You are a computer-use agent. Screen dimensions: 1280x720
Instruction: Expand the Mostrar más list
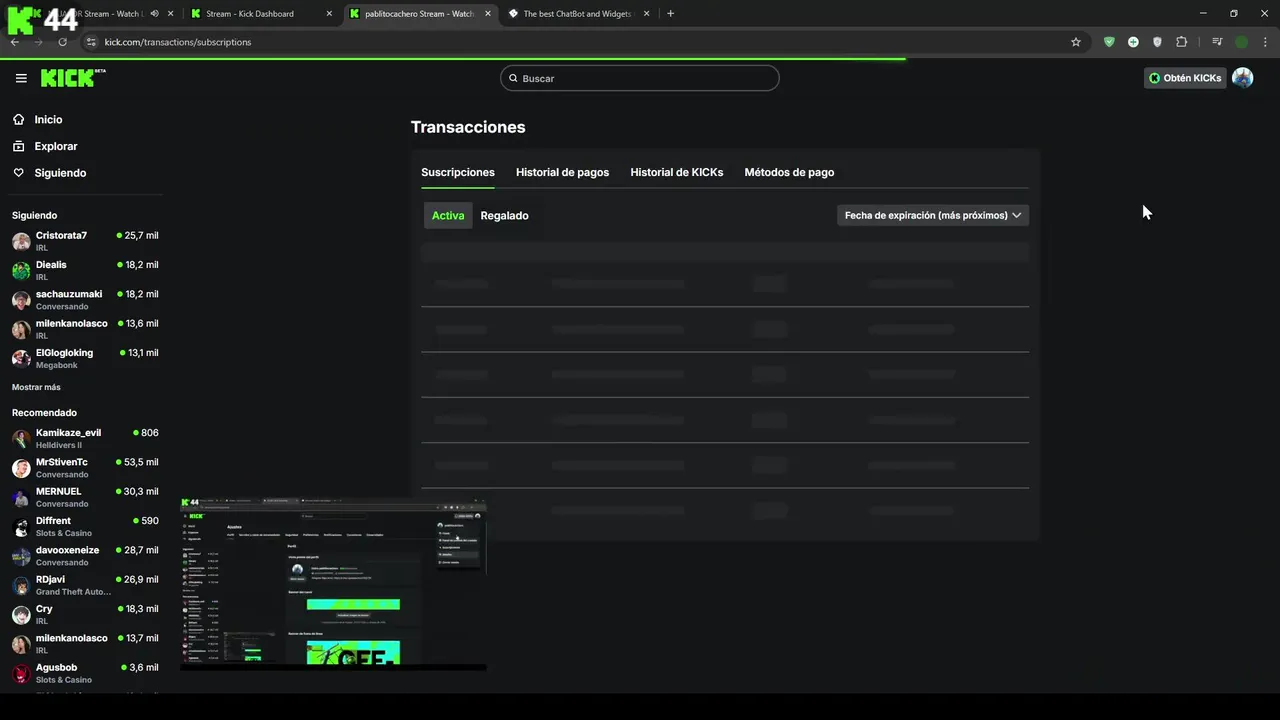point(36,387)
